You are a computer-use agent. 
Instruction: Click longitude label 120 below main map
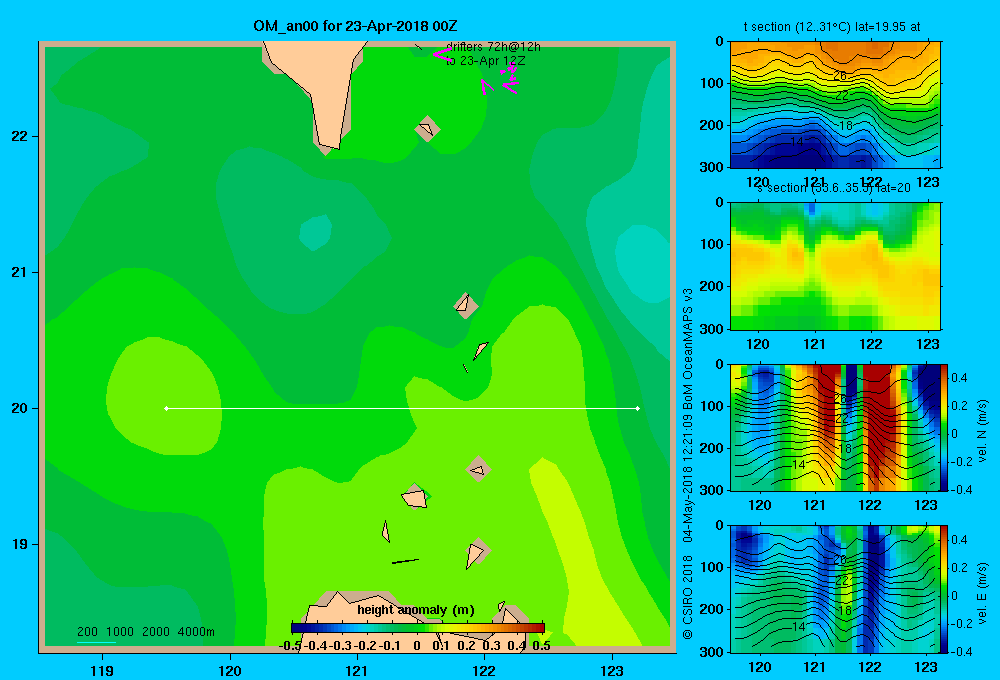point(230,671)
